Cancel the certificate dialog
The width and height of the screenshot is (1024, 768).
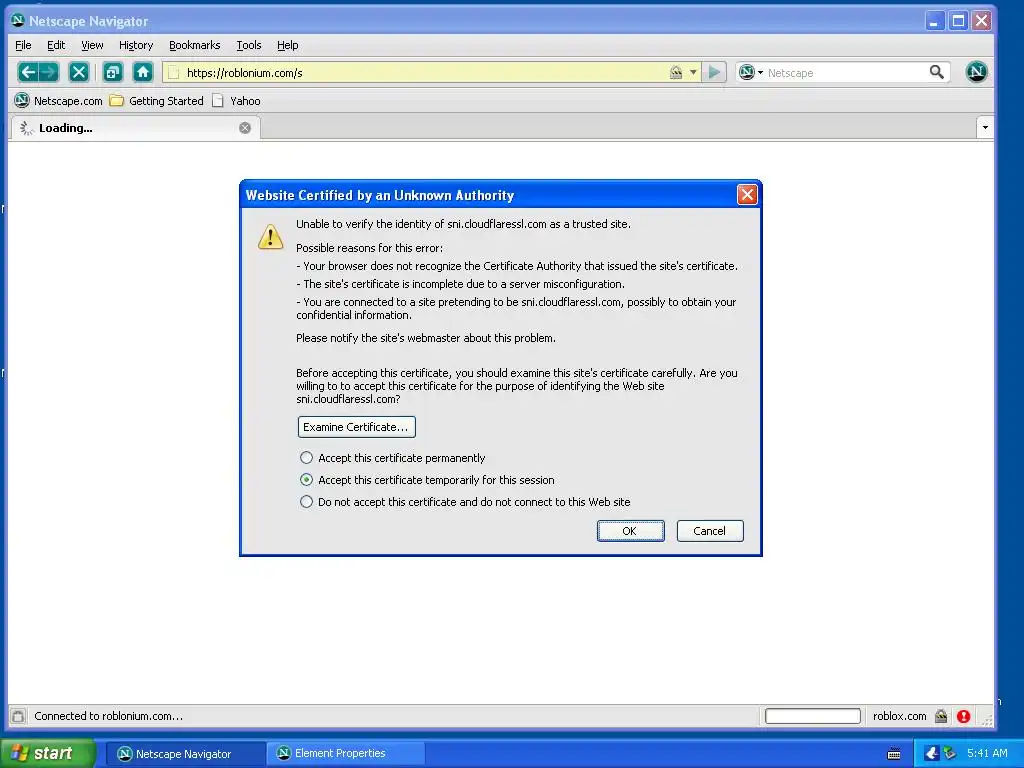click(x=710, y=531)
